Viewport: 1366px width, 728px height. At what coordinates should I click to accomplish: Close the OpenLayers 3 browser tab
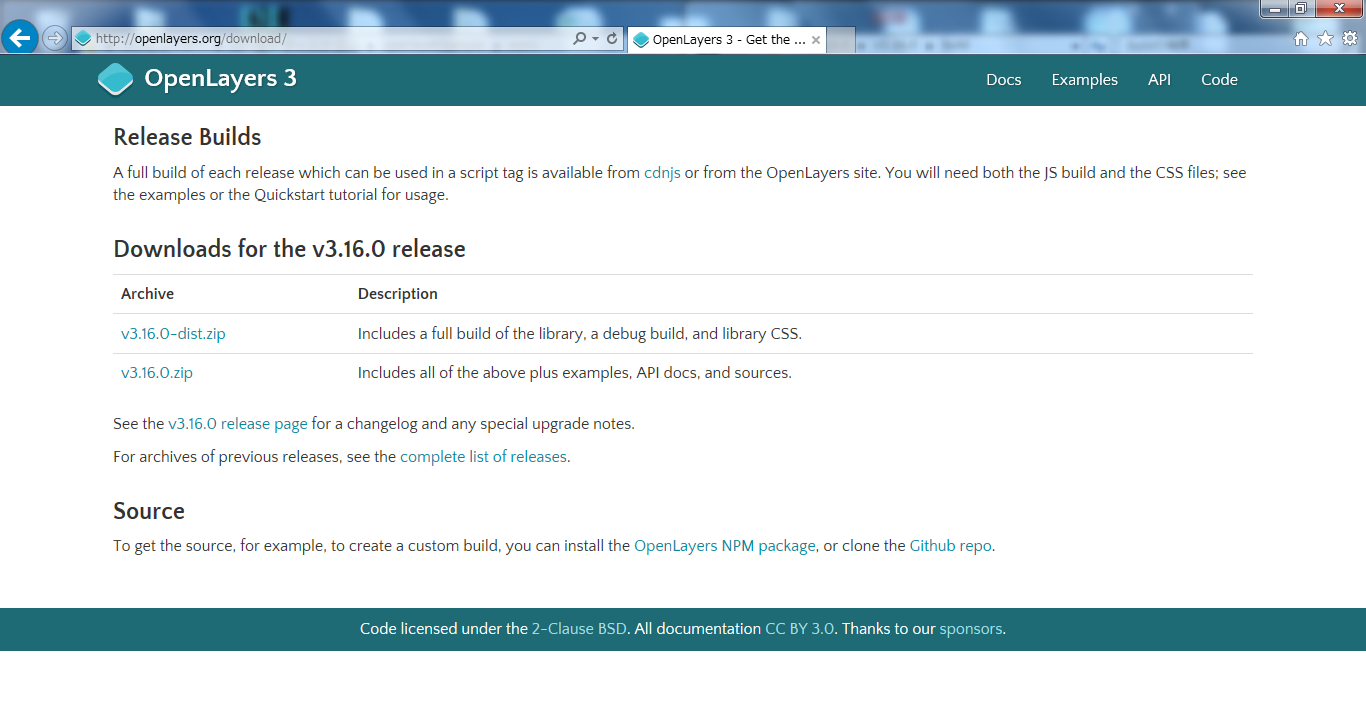click(x=816, y=40)
